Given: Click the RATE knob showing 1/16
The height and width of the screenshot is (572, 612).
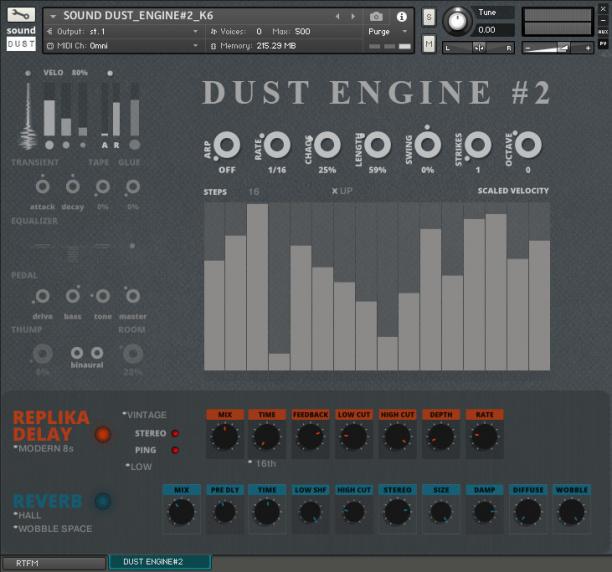Looking at the screenshot, I should [x=277, y=145].
